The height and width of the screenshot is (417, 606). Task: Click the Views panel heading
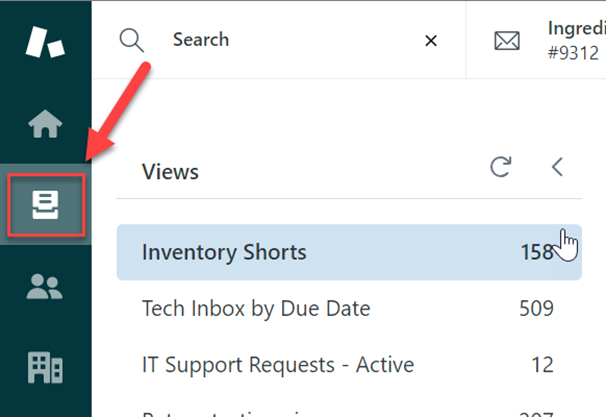(x=170, y=171)
